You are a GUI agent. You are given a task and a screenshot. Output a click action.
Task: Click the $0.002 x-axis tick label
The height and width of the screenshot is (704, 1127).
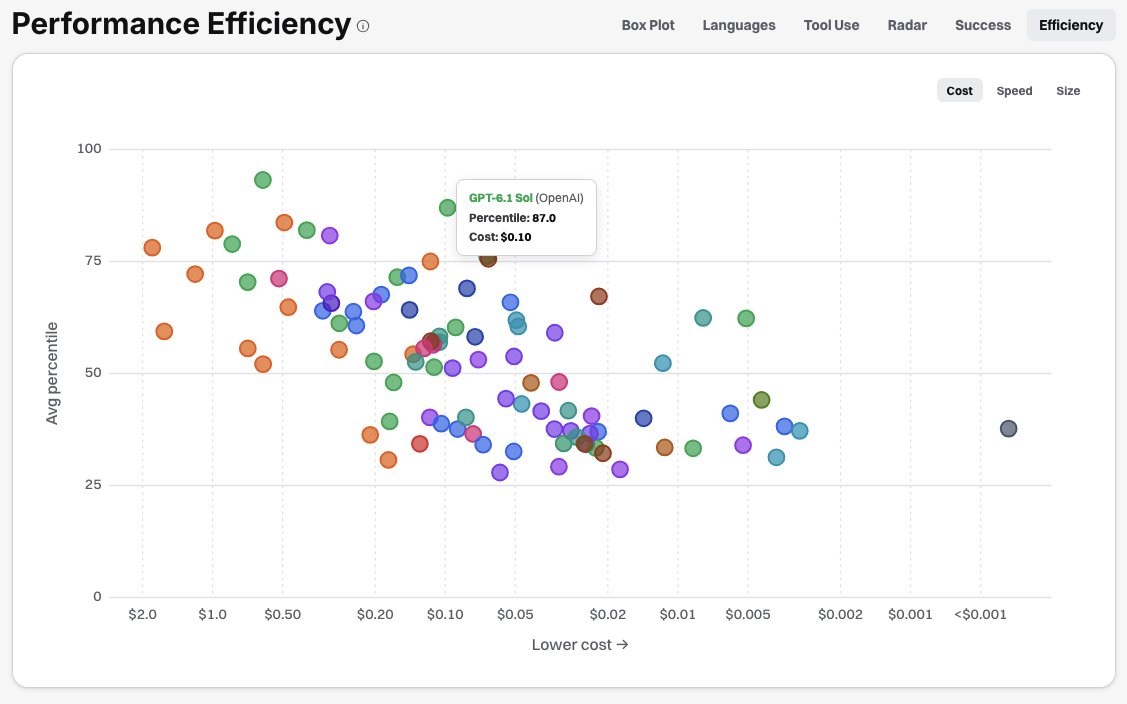point(840,615)
